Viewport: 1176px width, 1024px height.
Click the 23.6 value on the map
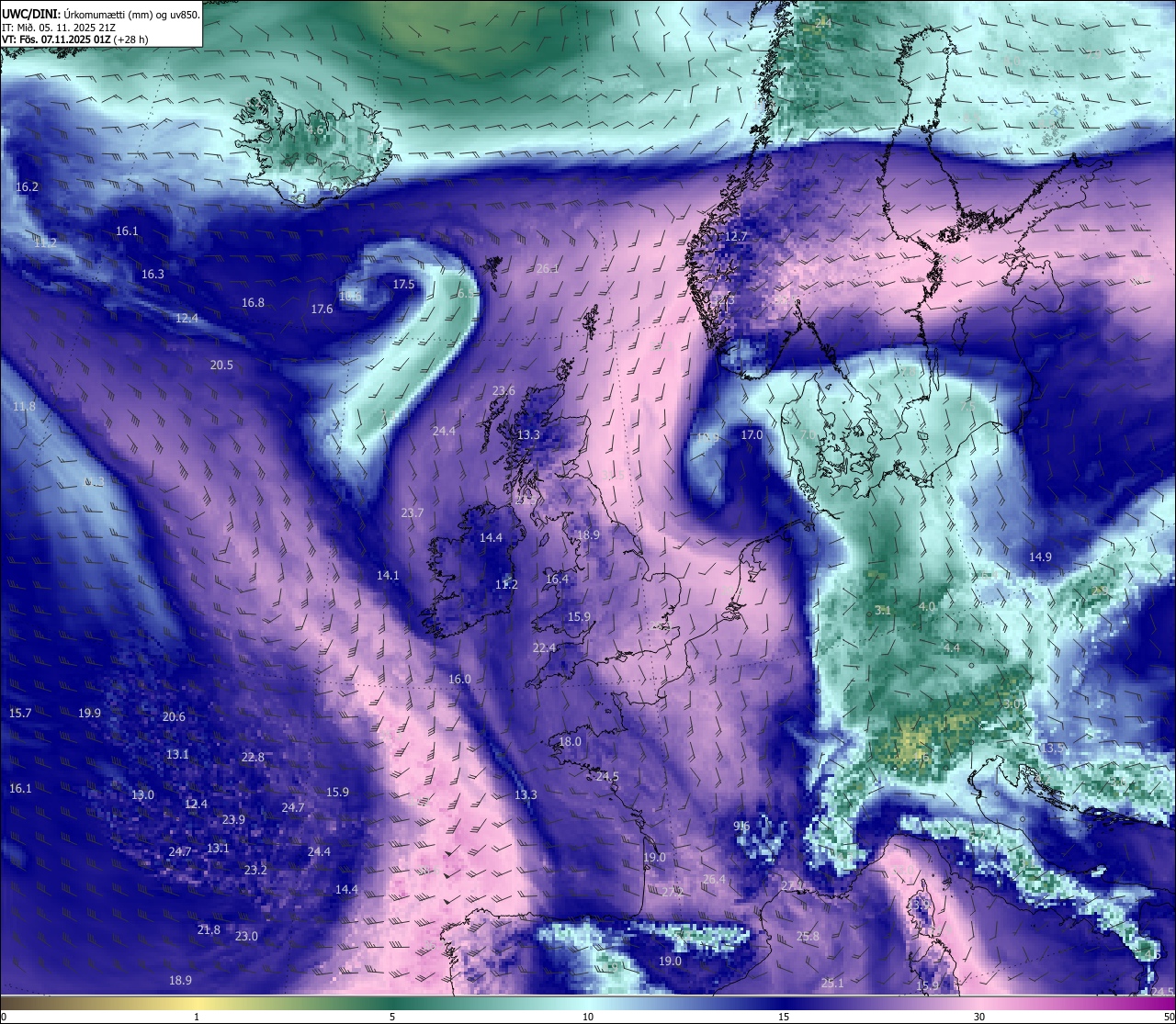503,390
